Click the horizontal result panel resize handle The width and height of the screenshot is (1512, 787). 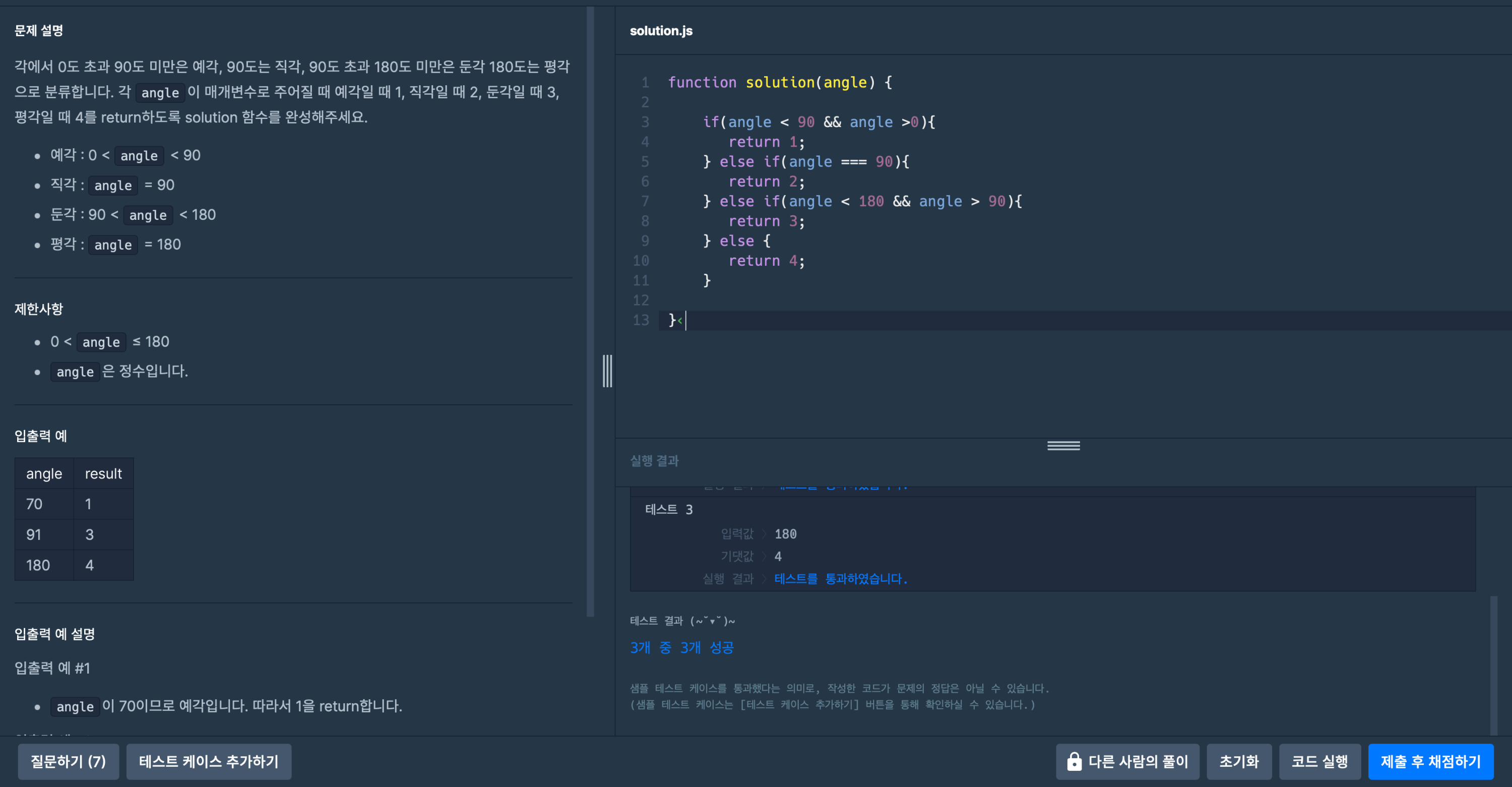coord(1063,446)
